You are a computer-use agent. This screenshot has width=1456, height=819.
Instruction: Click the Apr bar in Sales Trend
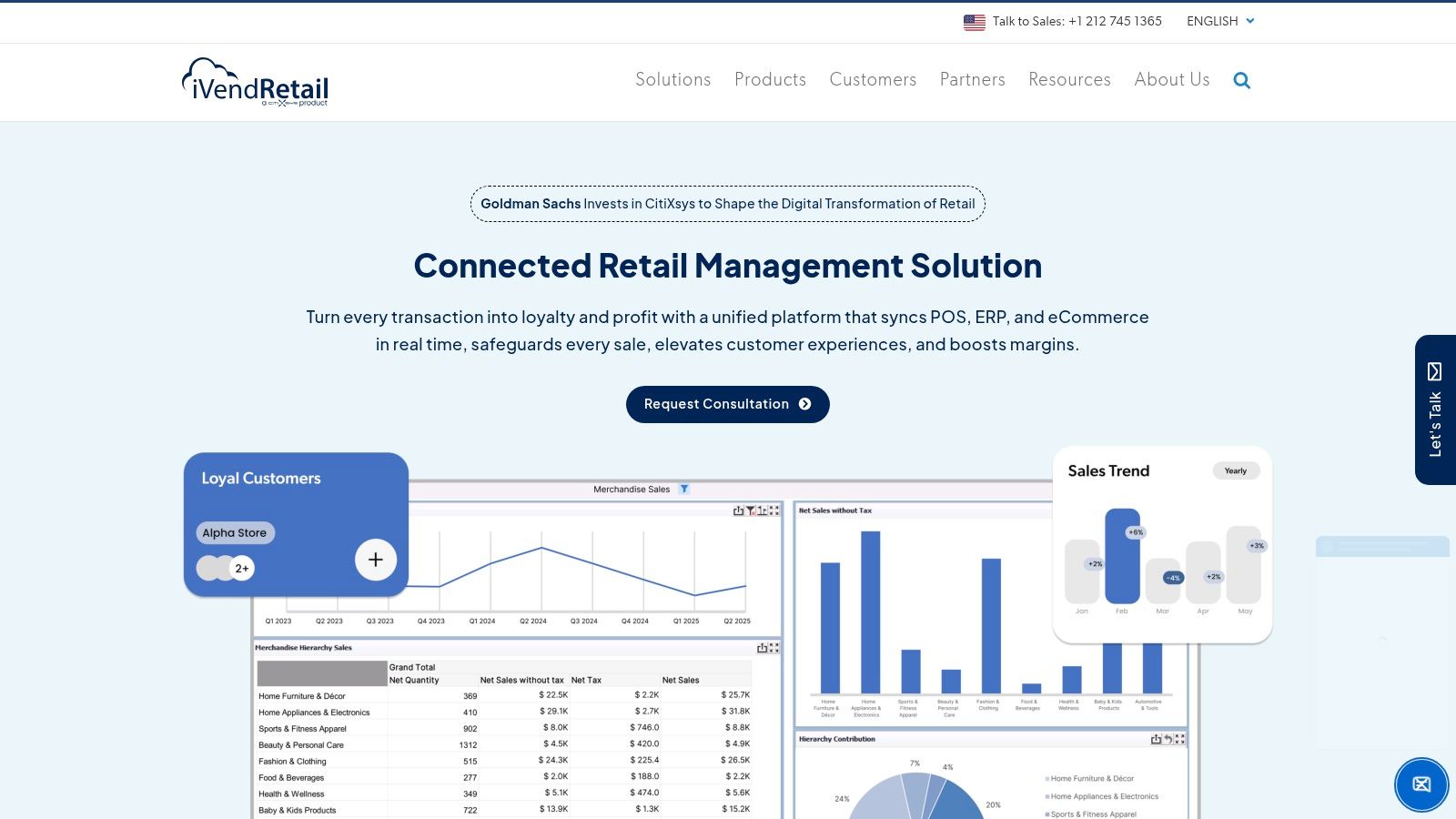point(1203,572)
